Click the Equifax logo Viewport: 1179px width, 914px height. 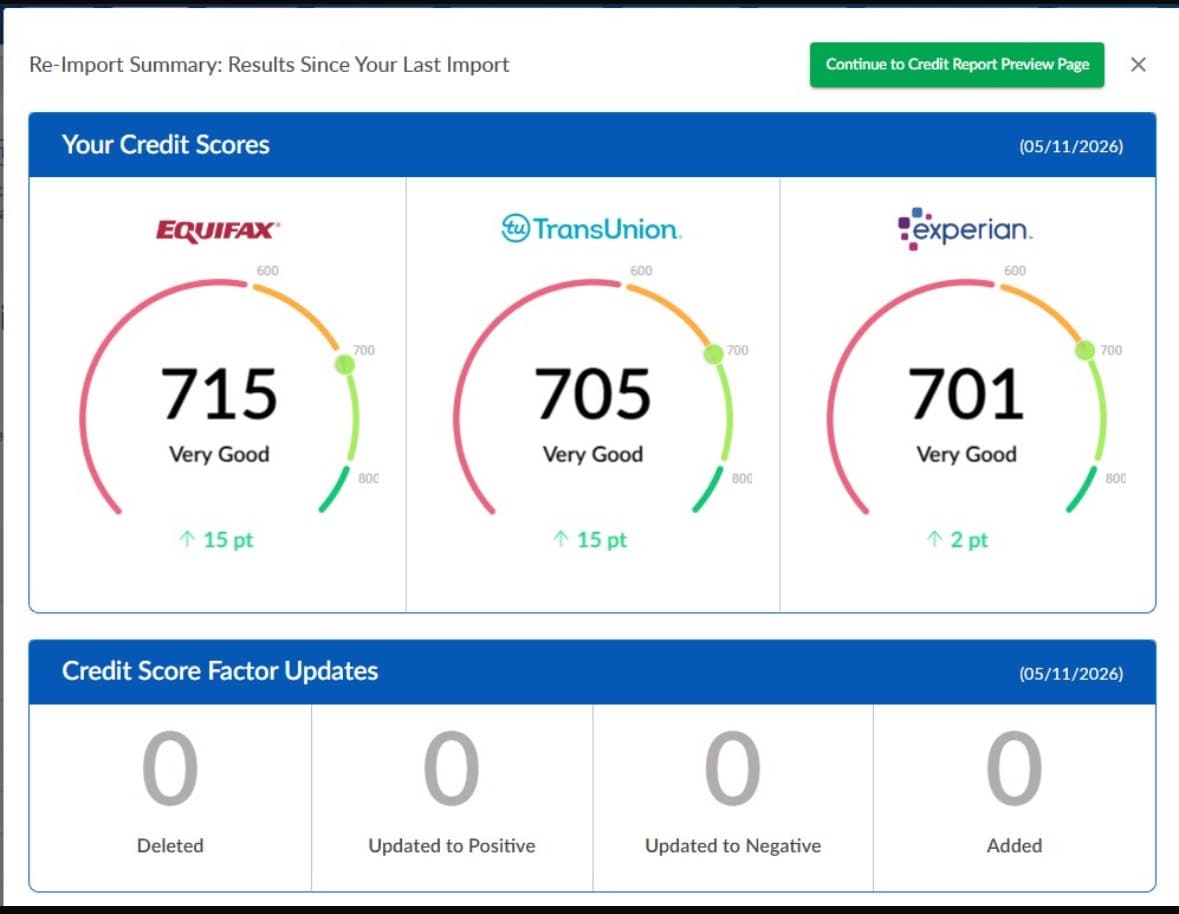tap(217, 230)
